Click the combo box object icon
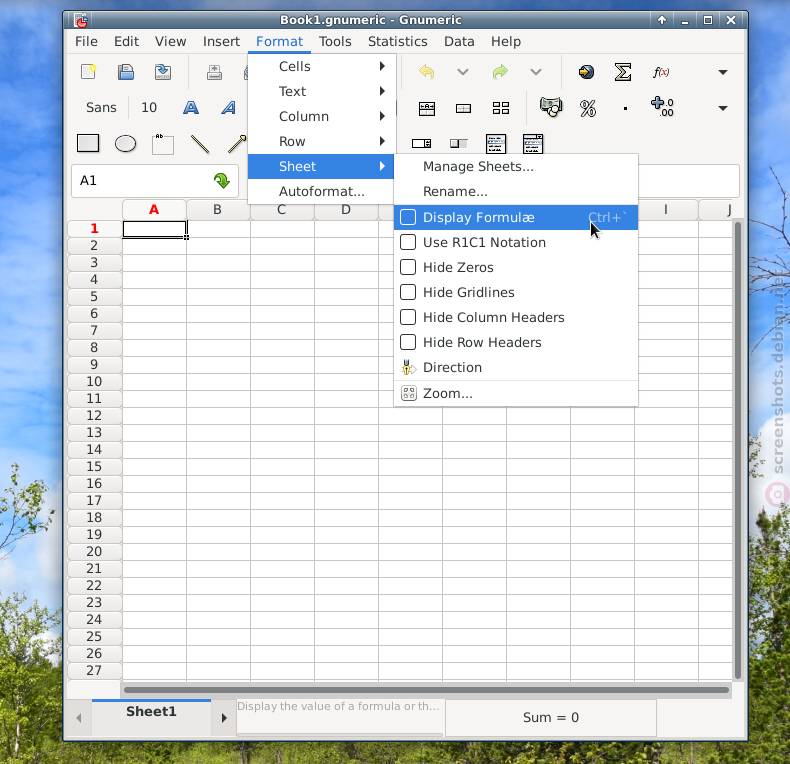 [533, 144]
